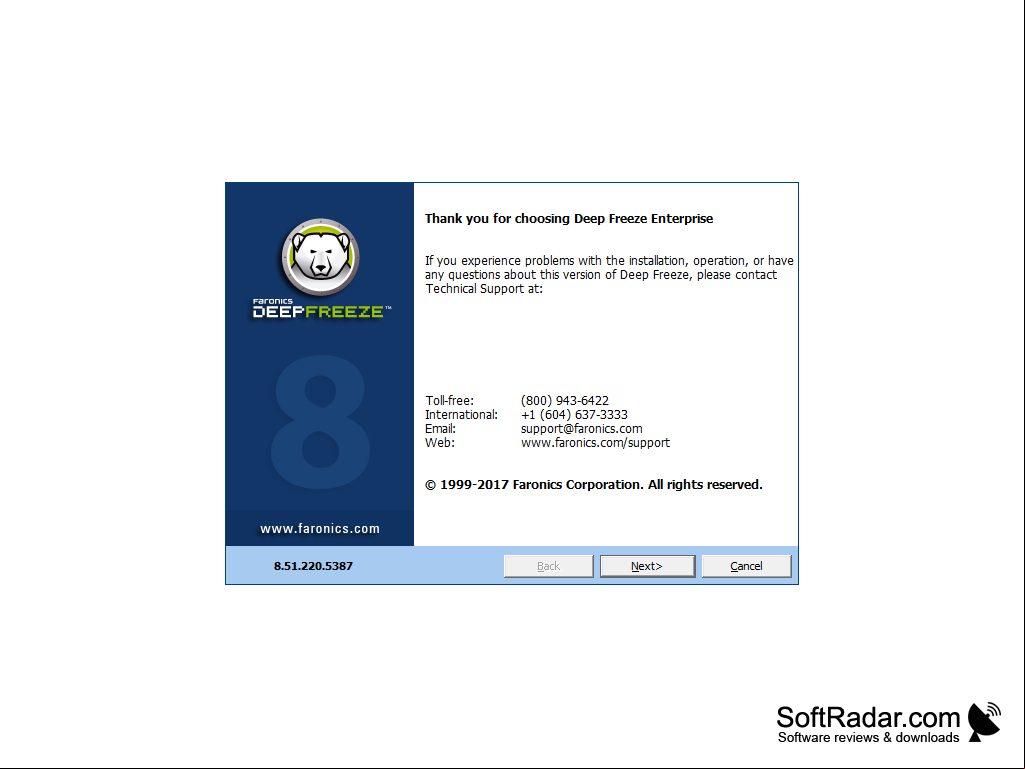Click the www.faronics.com/support web address

[595, 443]
